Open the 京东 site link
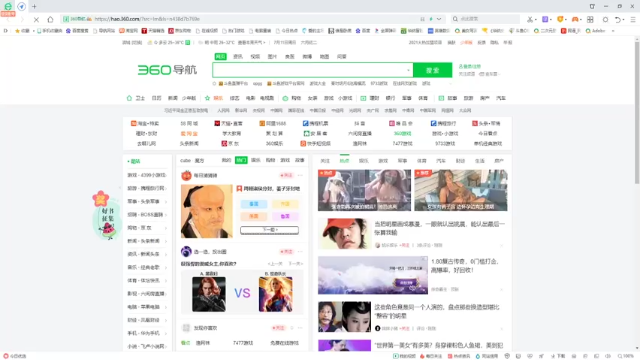 point(230,143)
